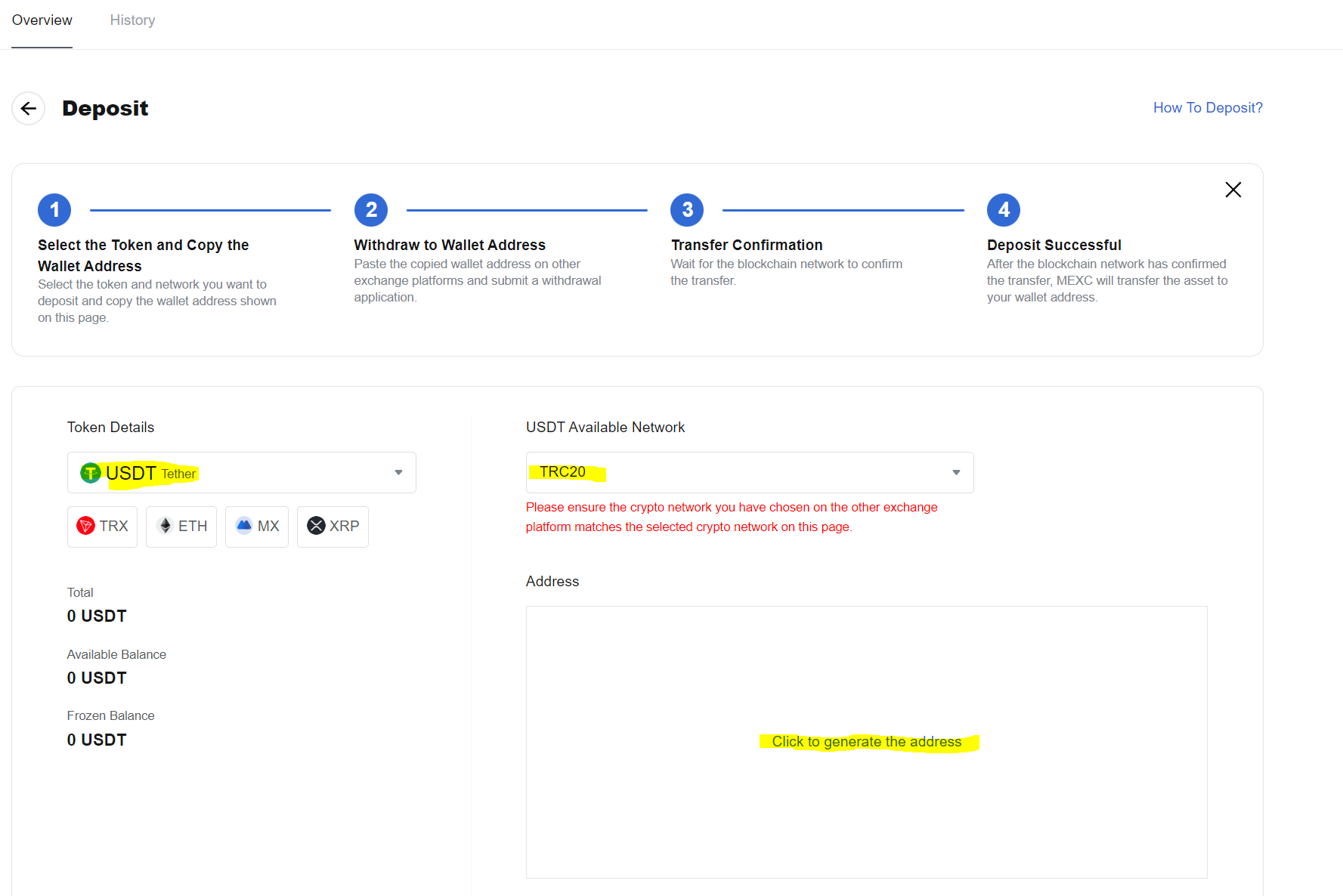This screenshot has height=896, width=1343.
Task: Click the Transfer Confirmation heading
Action: (x=747, y=246)
